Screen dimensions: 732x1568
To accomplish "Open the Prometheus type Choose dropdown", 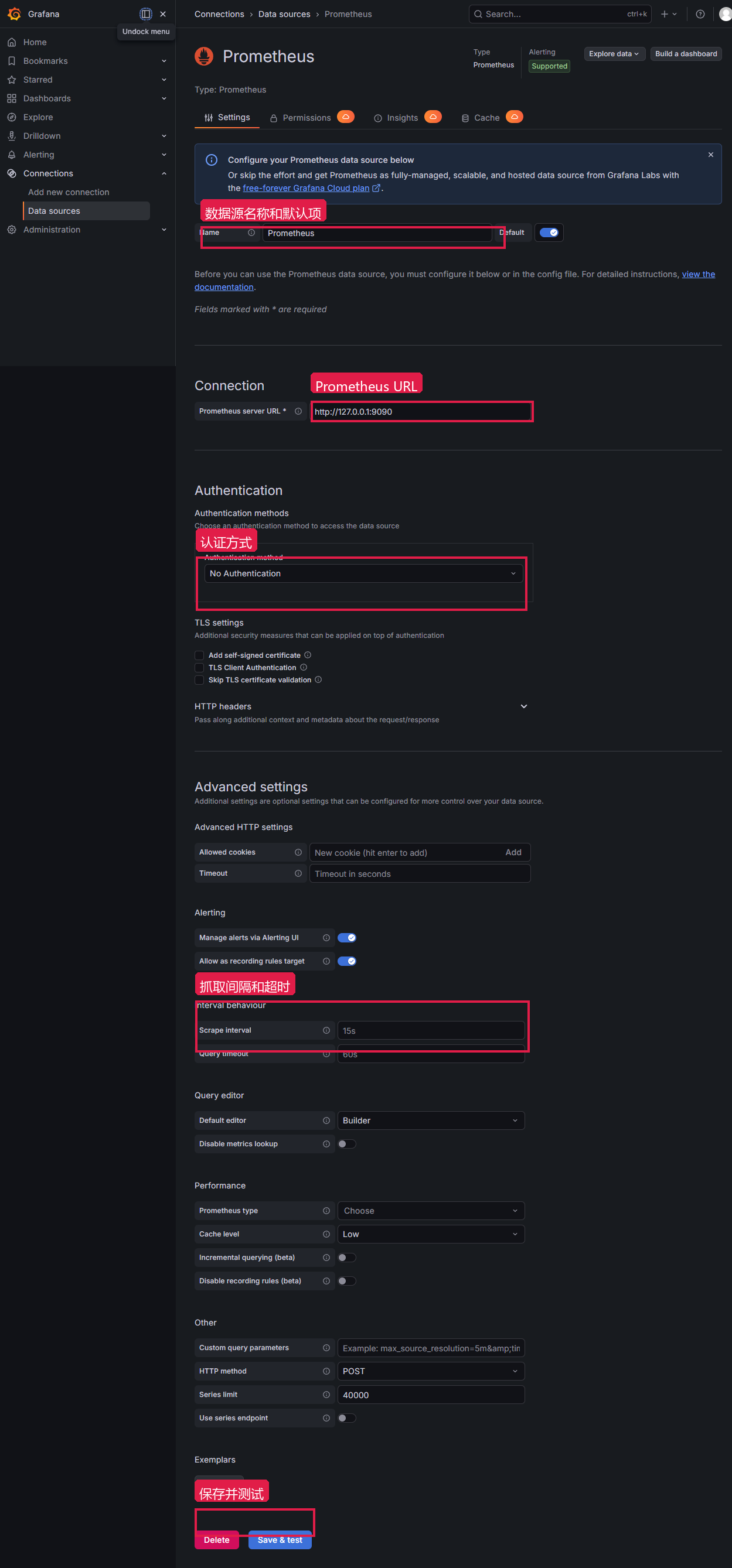I will 431,1211.
